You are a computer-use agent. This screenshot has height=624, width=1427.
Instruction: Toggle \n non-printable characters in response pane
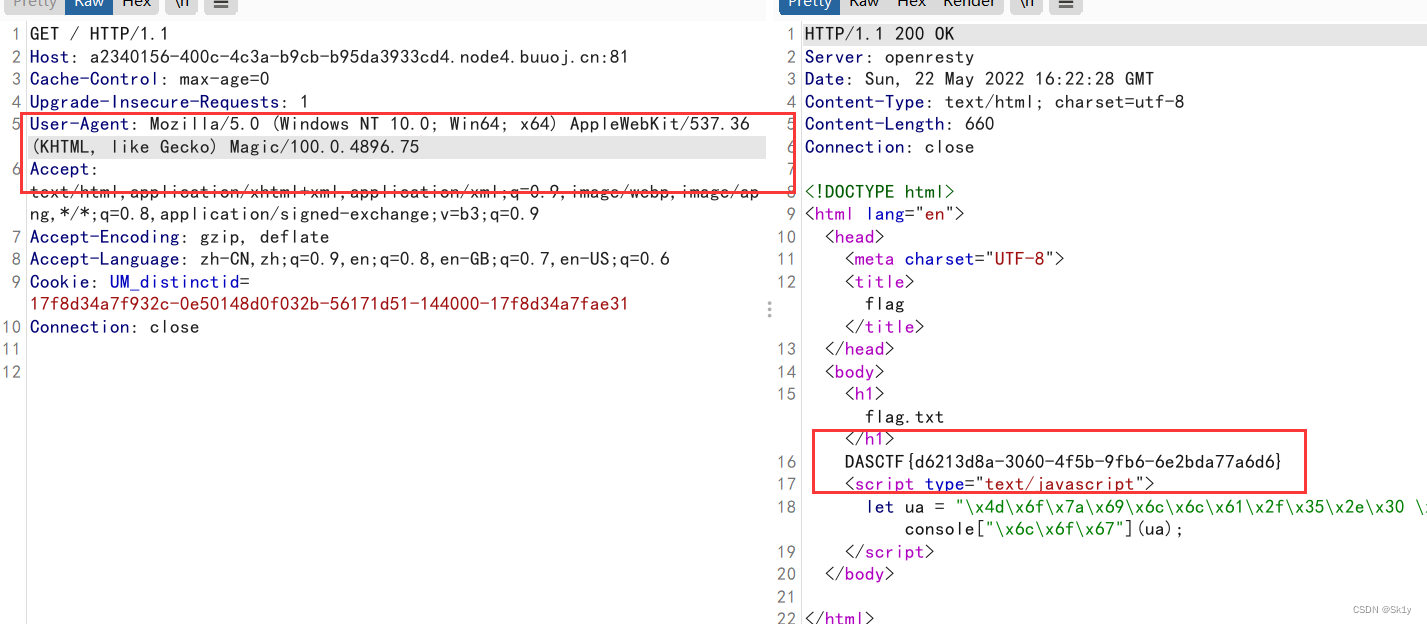tap(1027, 4)
